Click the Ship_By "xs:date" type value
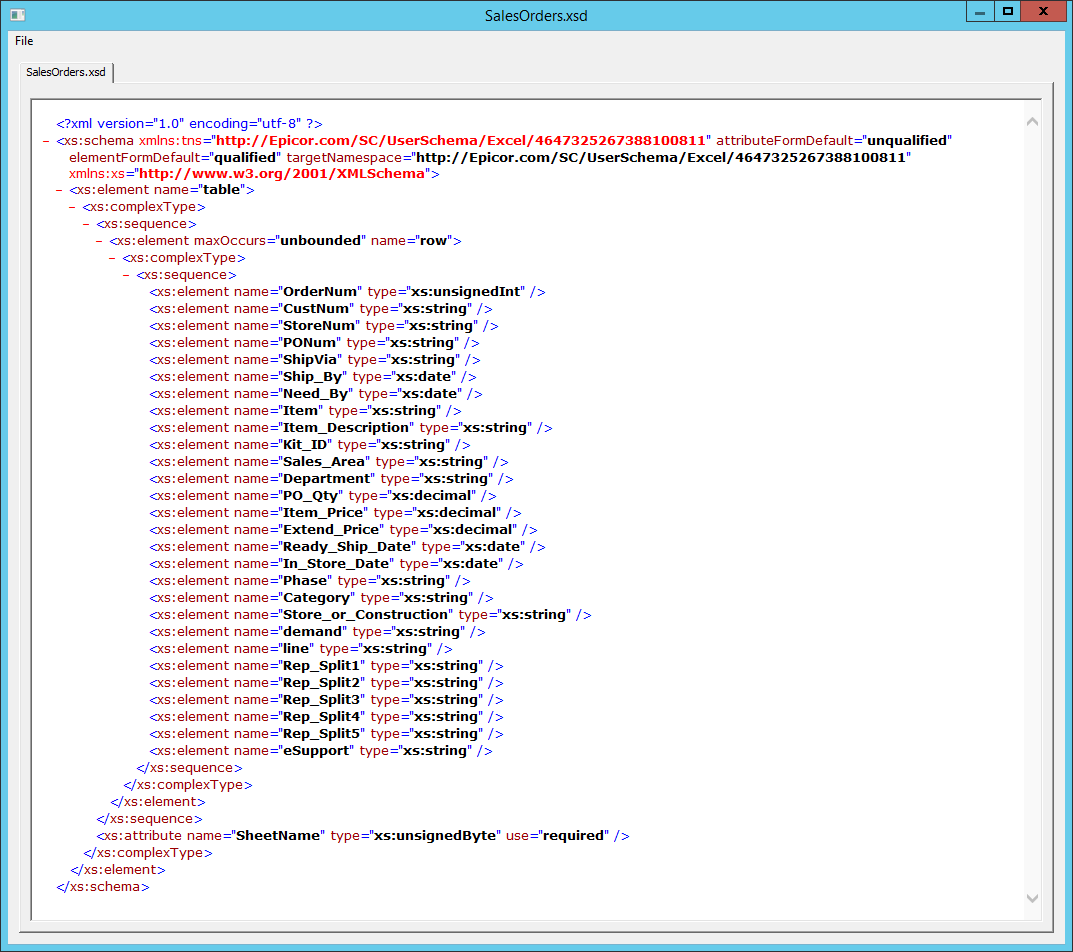The width and height of the screenshot is (1073, 952). click(424, 376)
